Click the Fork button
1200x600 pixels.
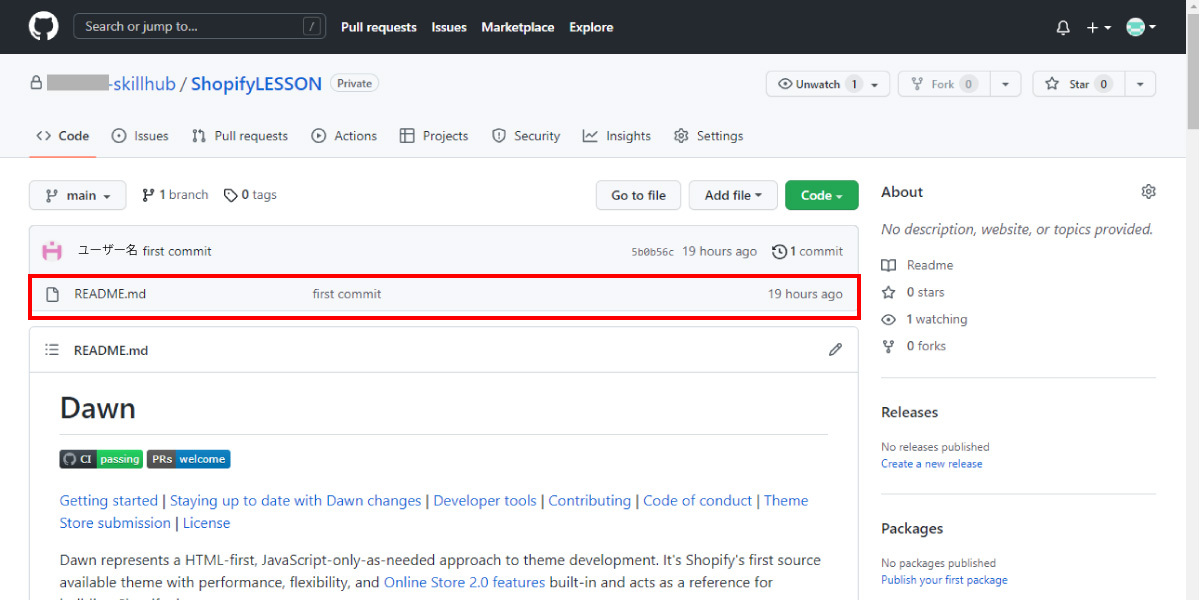point(942,84)
